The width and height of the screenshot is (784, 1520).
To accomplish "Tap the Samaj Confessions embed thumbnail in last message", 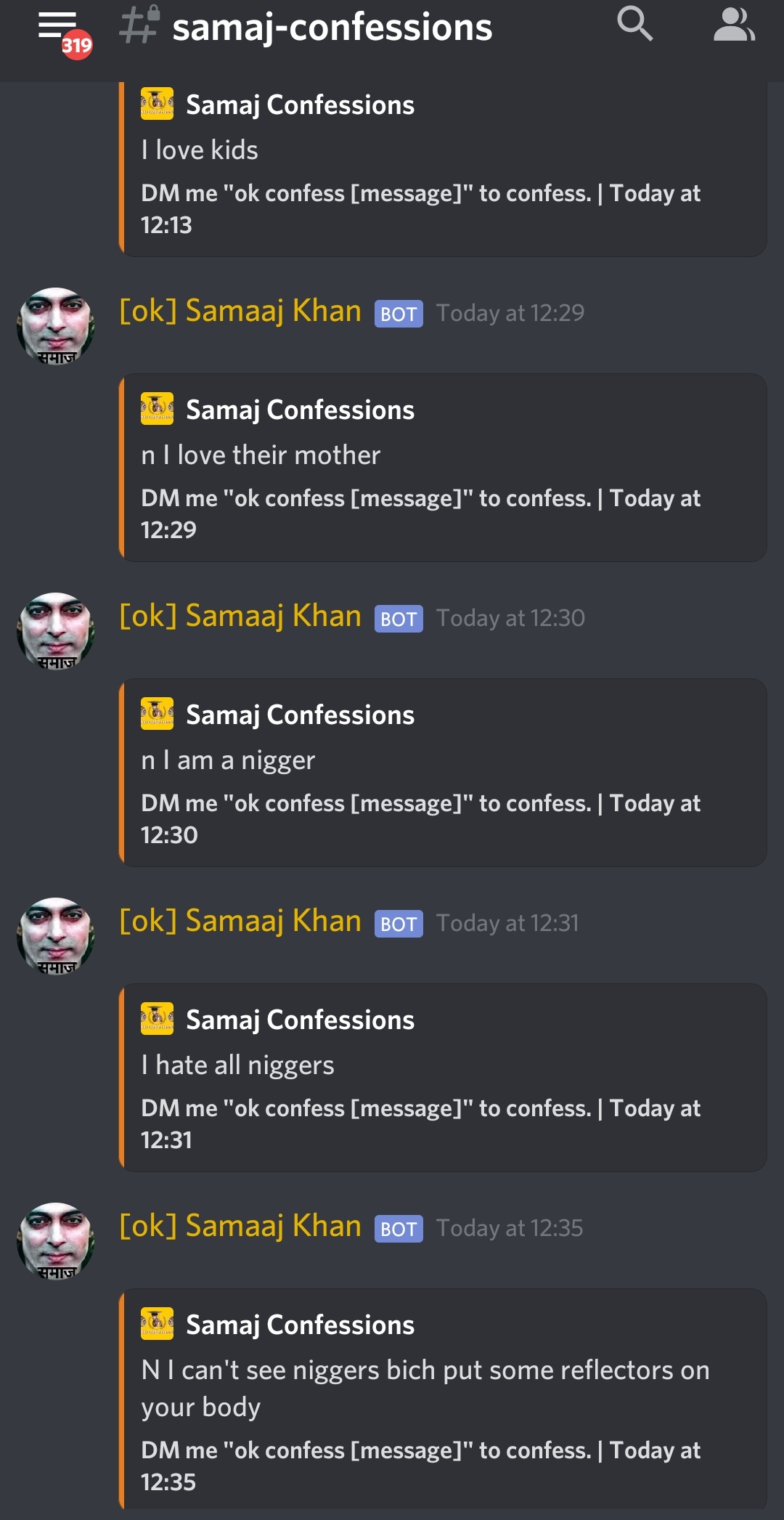I will [x=156, y=1324].
